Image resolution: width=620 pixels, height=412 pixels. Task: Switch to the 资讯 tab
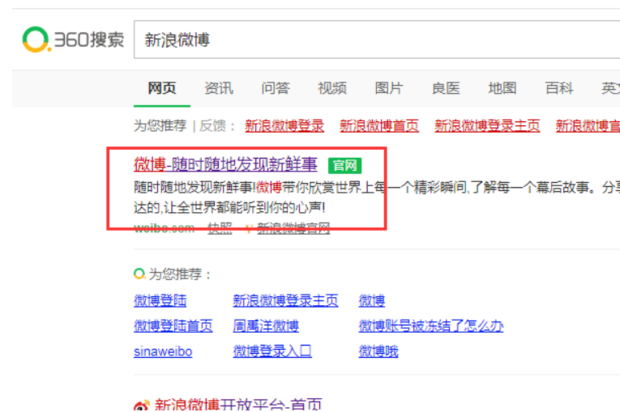219,88
